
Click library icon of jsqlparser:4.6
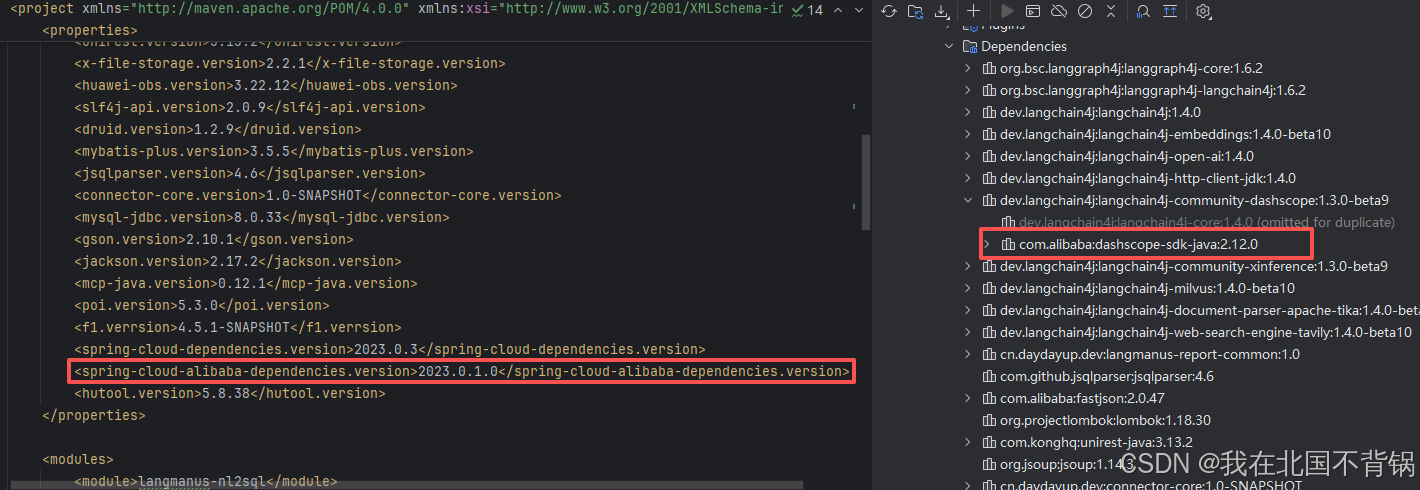click(989, 376)
